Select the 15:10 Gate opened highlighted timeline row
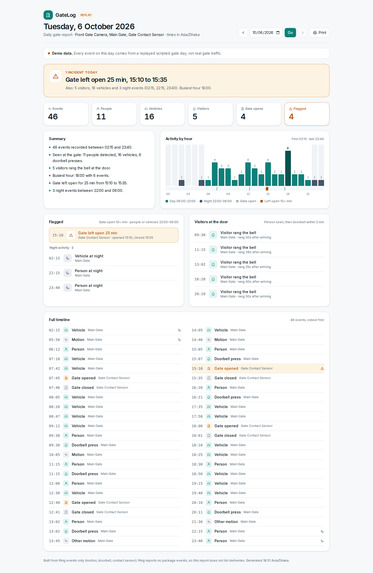The height and width of the screenshot is (573, 373). click(258, 368)
